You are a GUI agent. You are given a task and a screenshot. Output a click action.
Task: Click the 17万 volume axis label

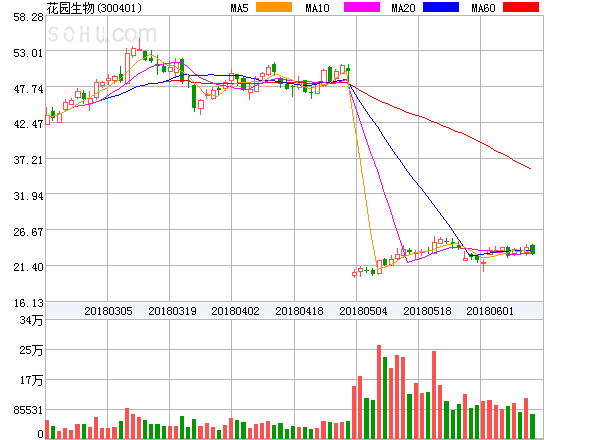(x=31, y=380)
